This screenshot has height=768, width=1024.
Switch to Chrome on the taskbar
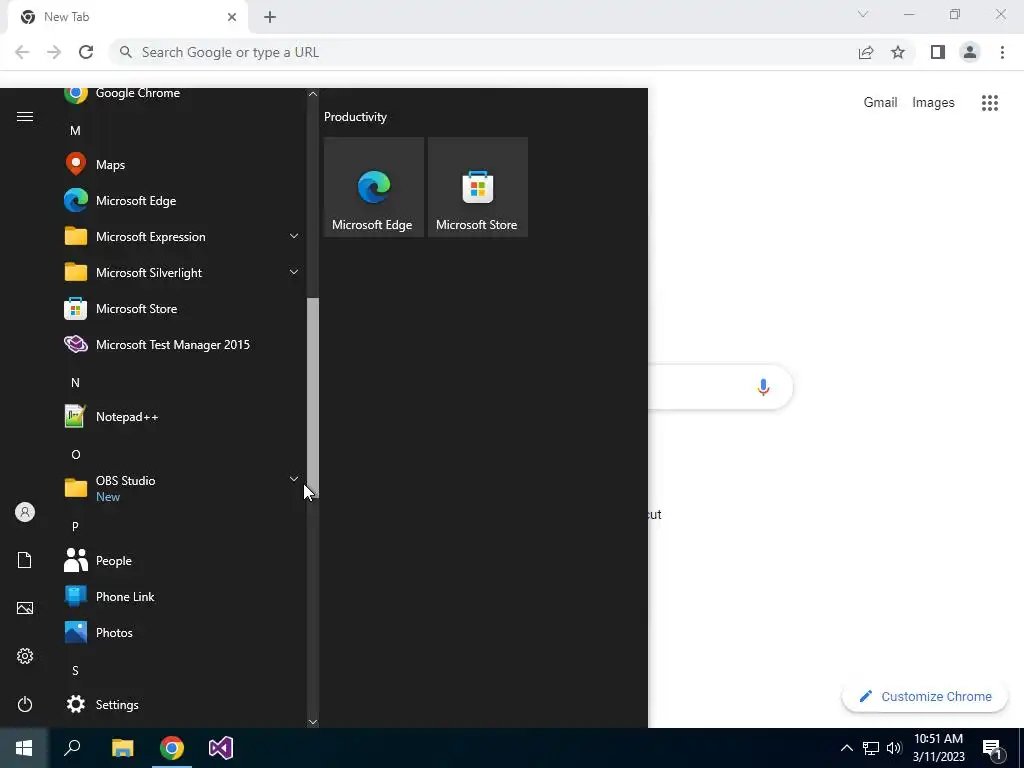172,748
